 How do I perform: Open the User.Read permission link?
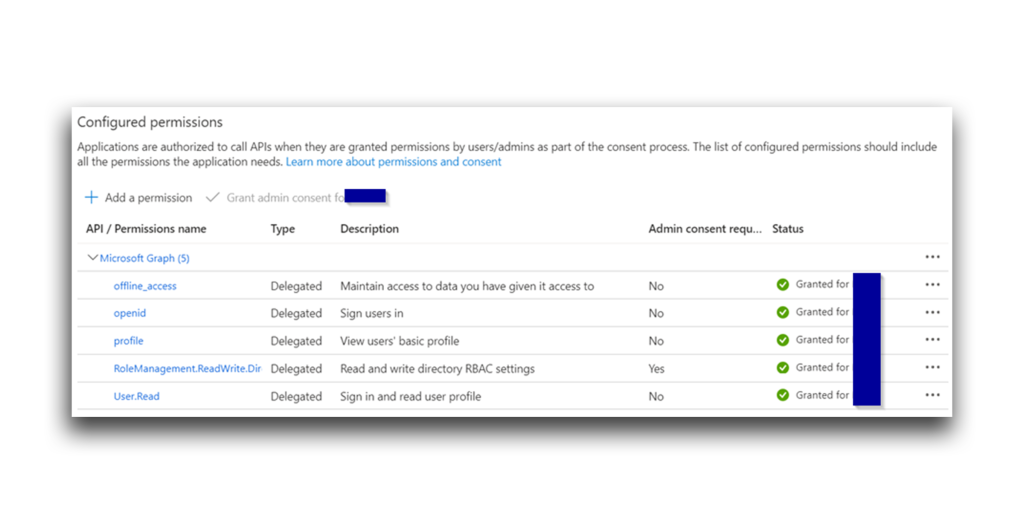tap(136, 396)
